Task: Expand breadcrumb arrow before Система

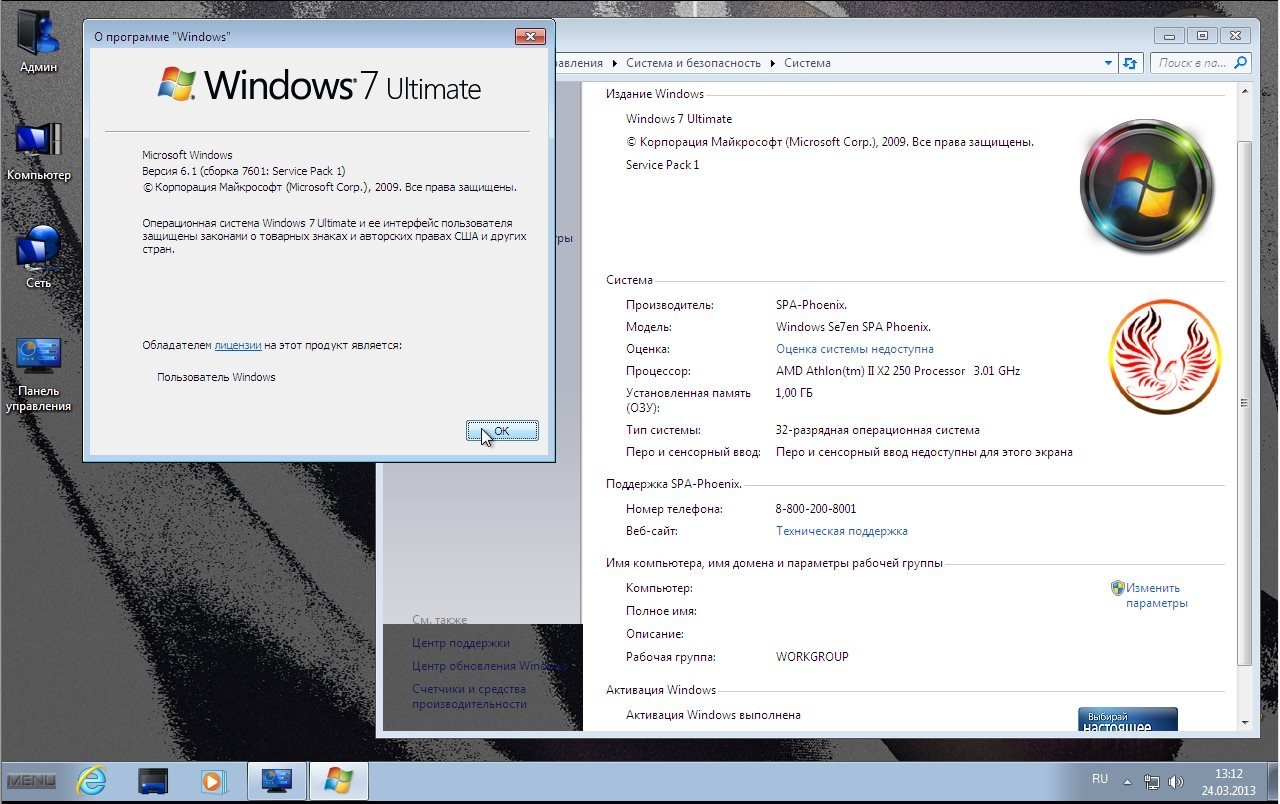Action: pos(773,63)
